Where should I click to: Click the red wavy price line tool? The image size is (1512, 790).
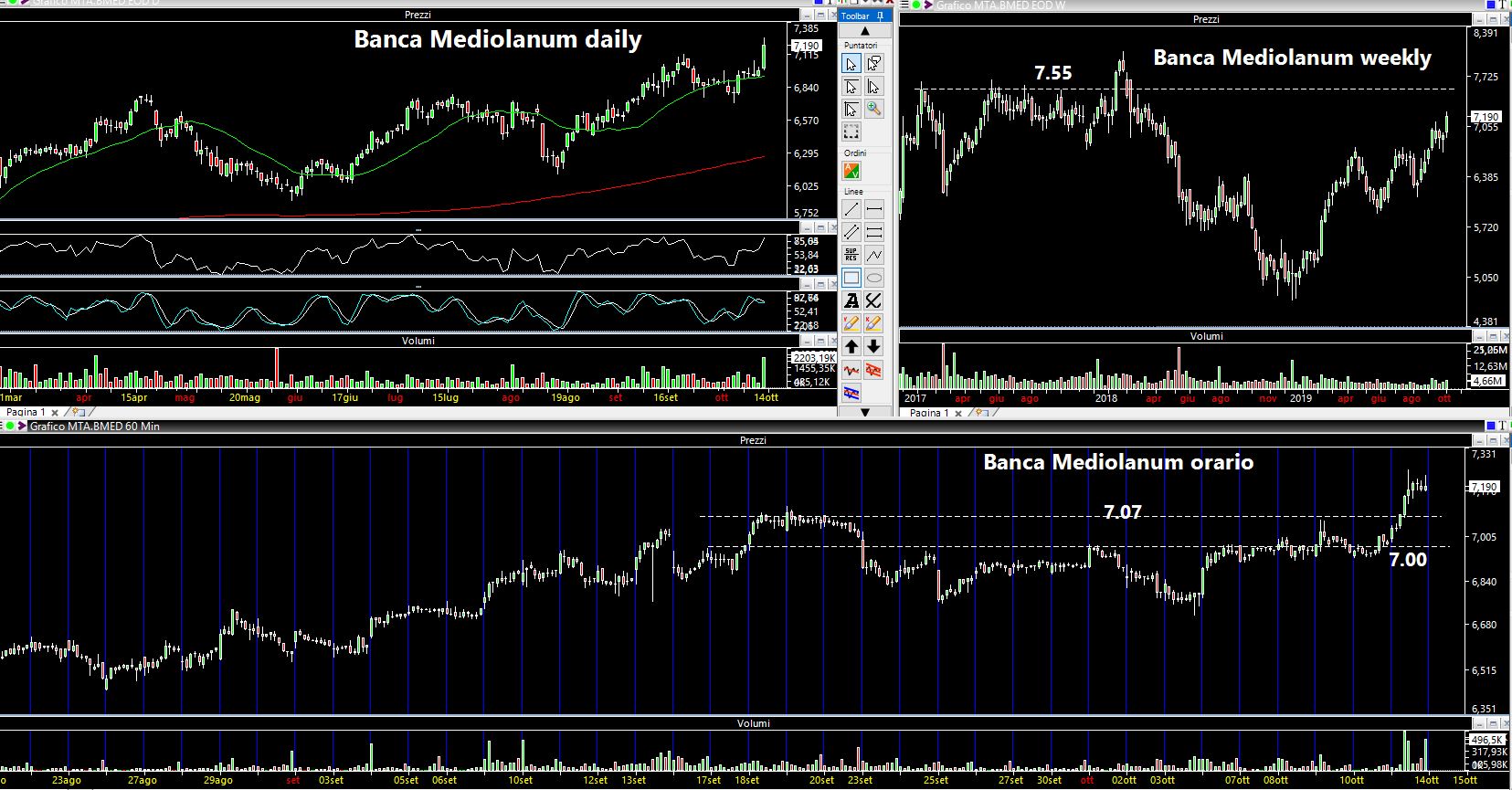click(x=851, y=370)
